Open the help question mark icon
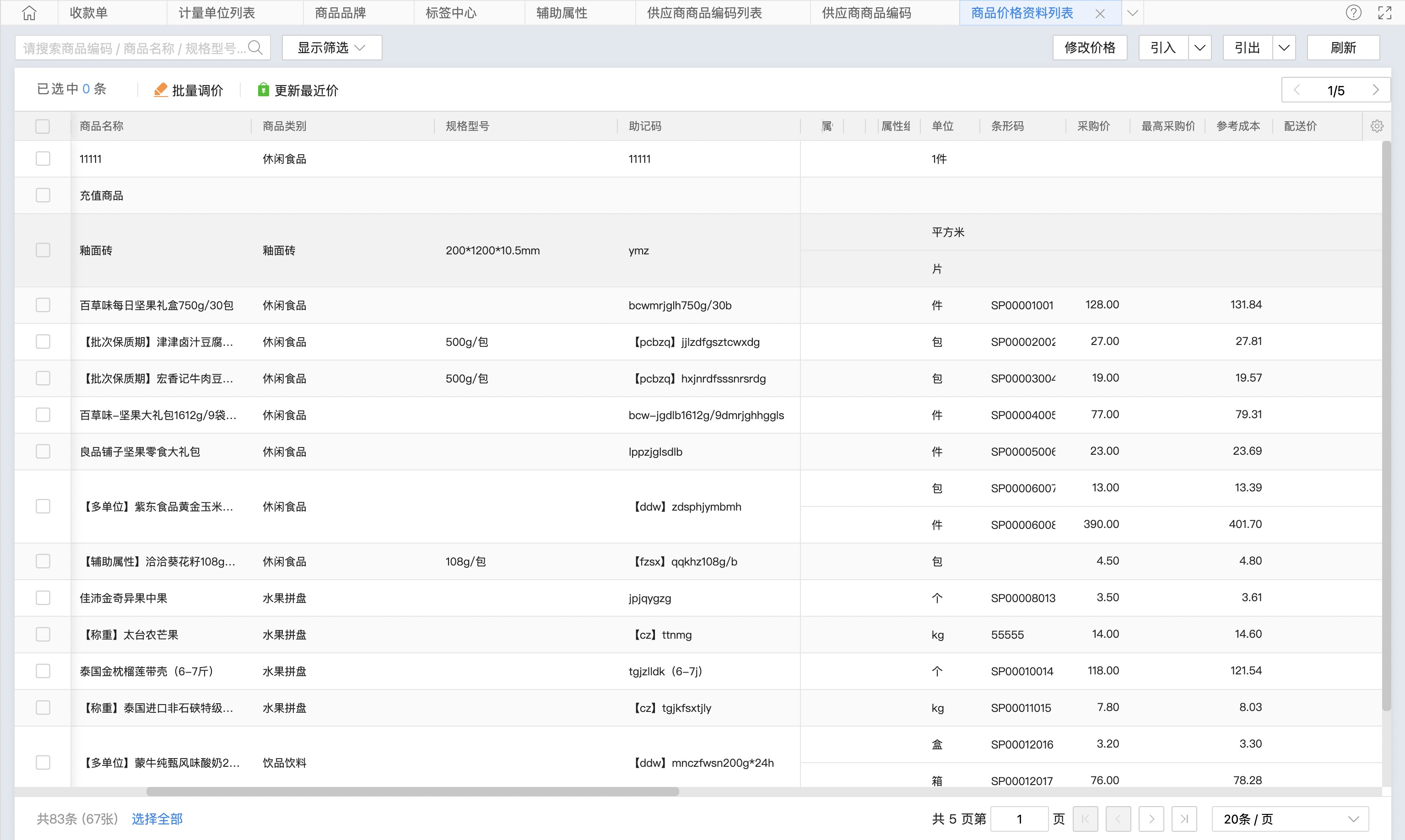Image resolution: width=1405 pixels, height=840 pixels. click(1353, 13)
